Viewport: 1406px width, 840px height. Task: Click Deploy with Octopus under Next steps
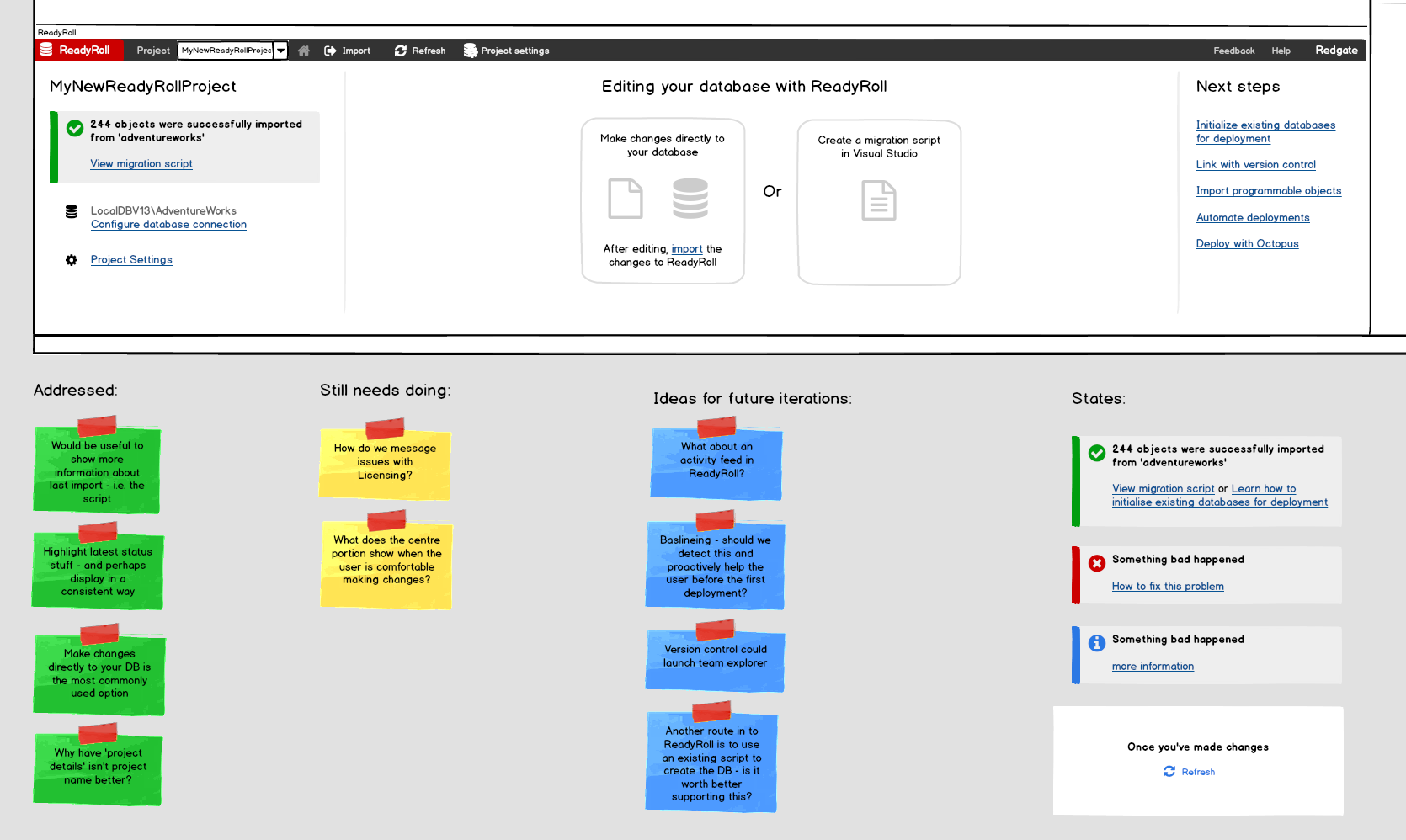pos(1247,243)
